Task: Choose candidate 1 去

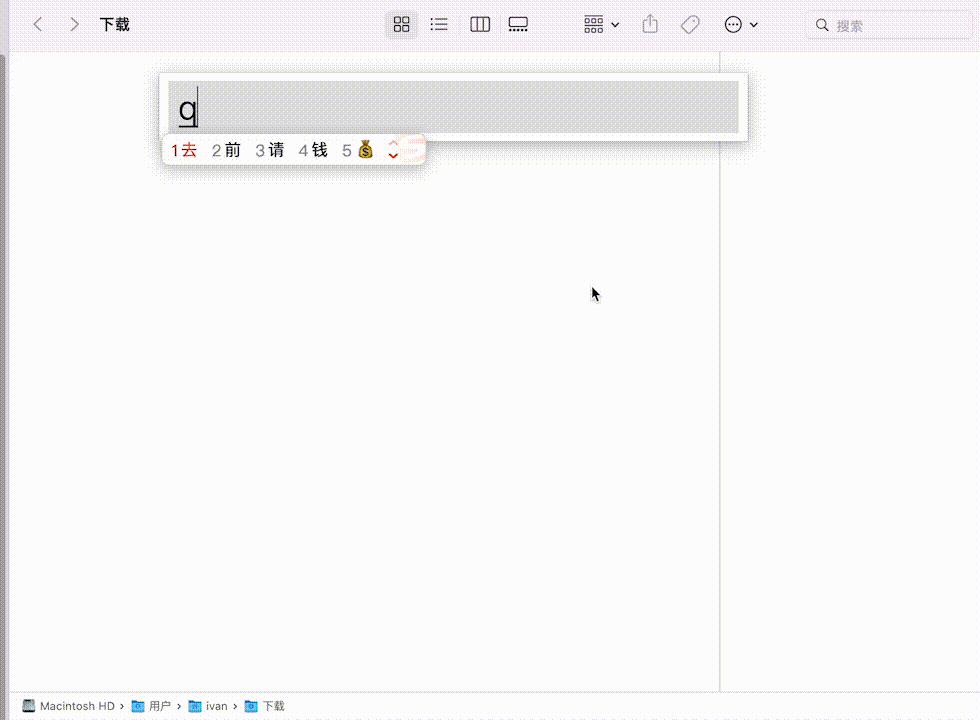Action: [x=184, y=150]
